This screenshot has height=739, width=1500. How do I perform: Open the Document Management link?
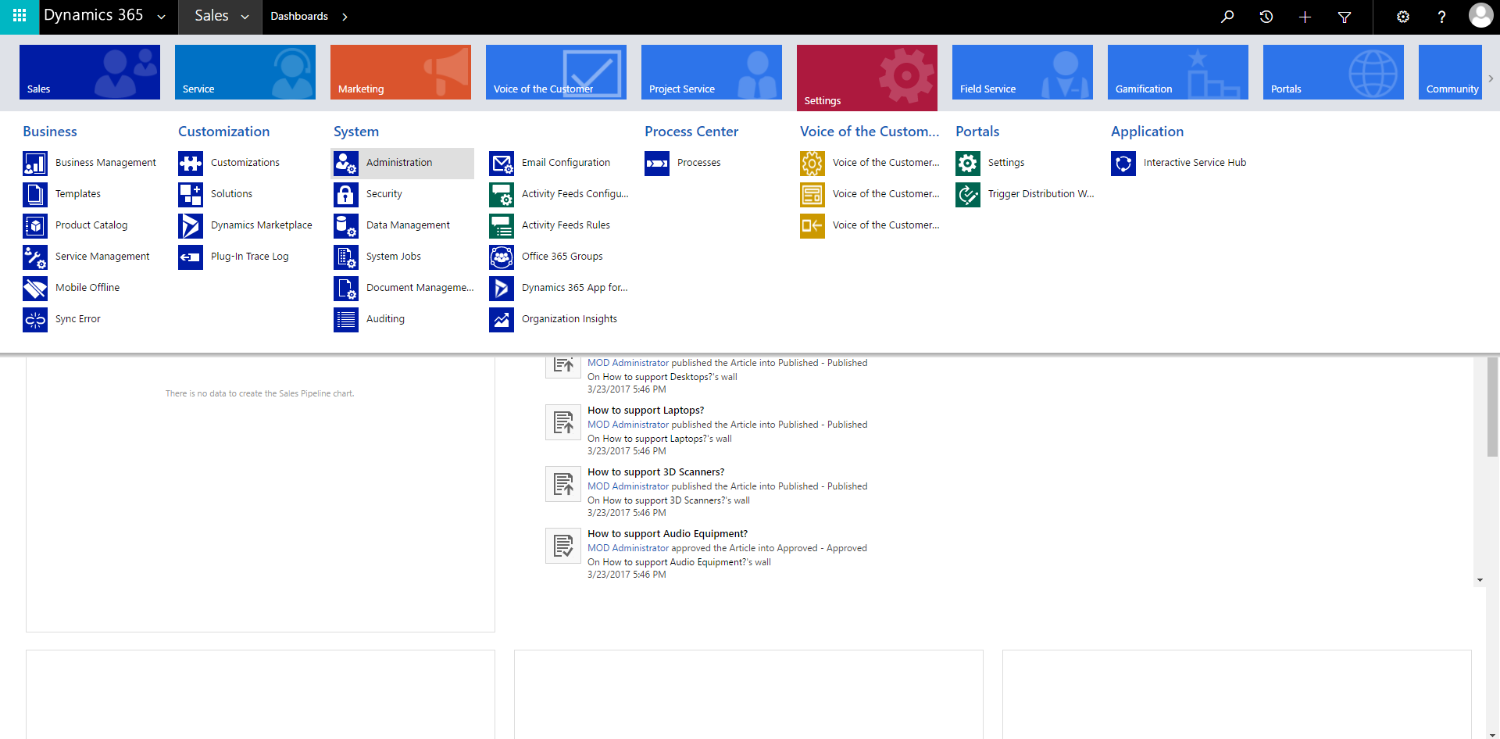pyautogui.click(x=420, y=288)
